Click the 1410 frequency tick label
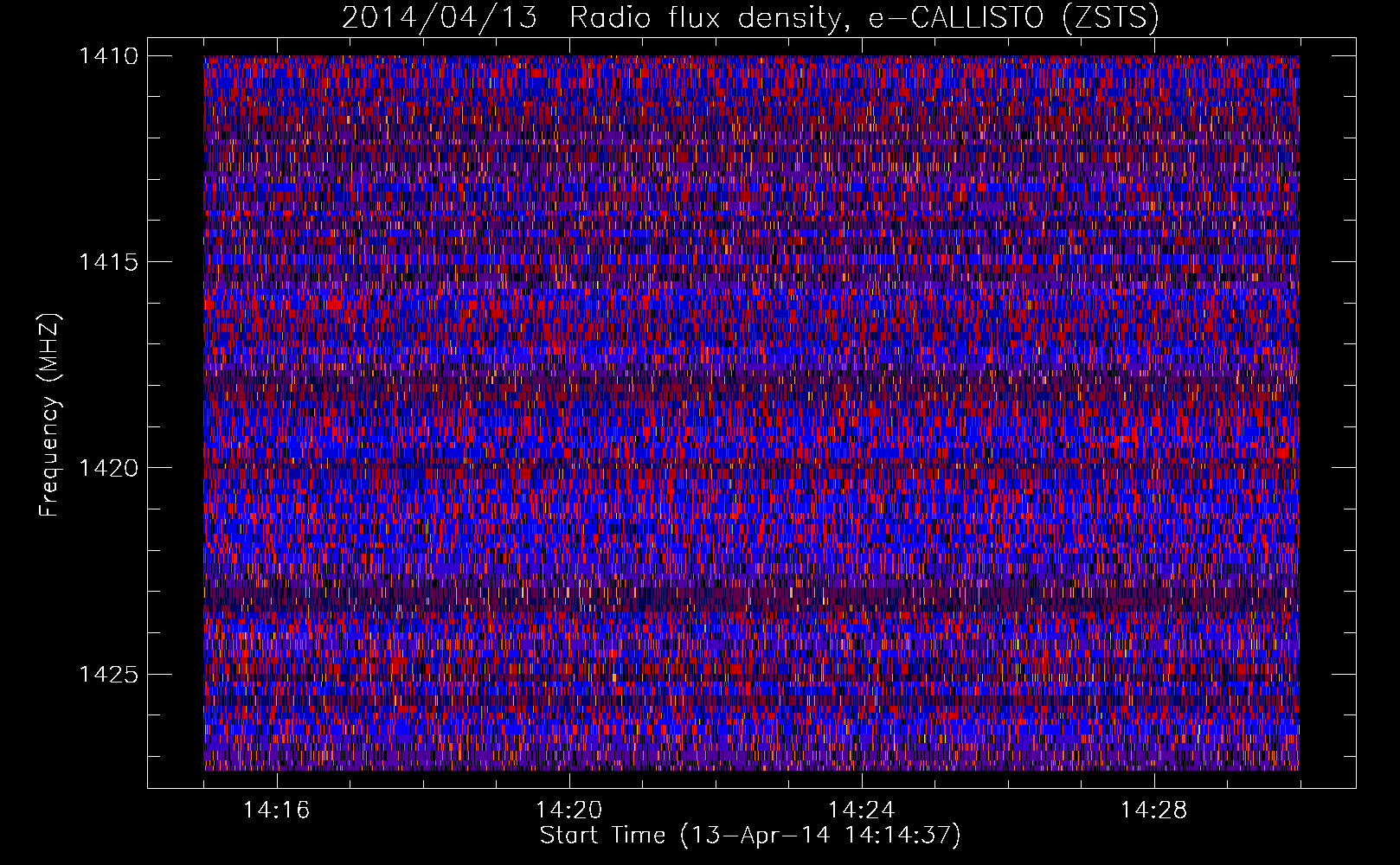The height and width of the screenshot is (865, 1400). point(108,56)
